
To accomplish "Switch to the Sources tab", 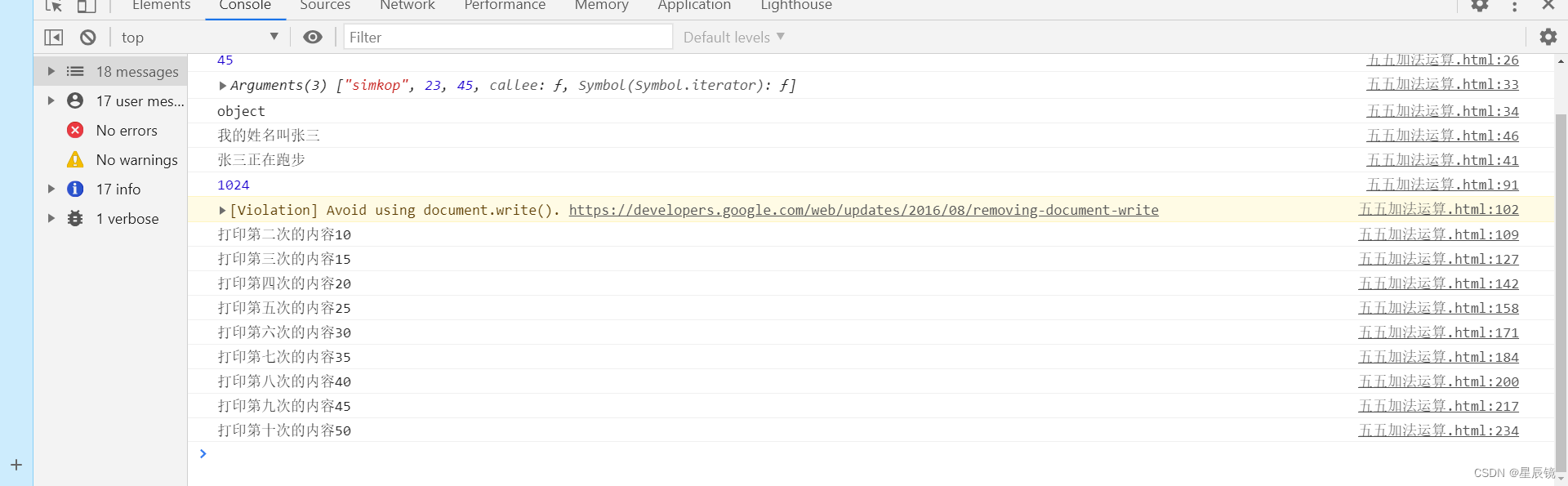I will 325,6.
